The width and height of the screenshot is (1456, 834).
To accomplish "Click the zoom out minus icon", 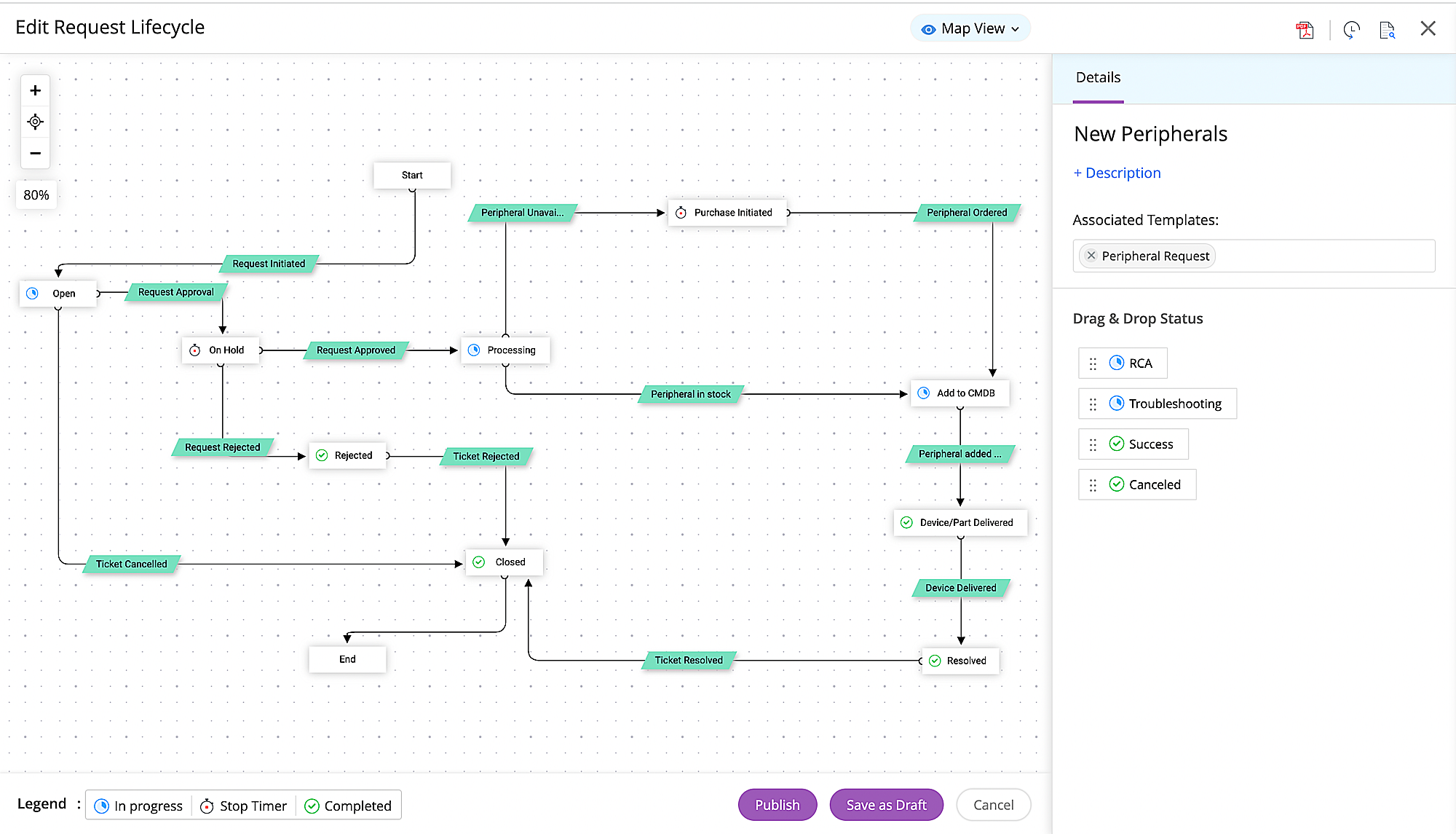I will coord(35,154).
